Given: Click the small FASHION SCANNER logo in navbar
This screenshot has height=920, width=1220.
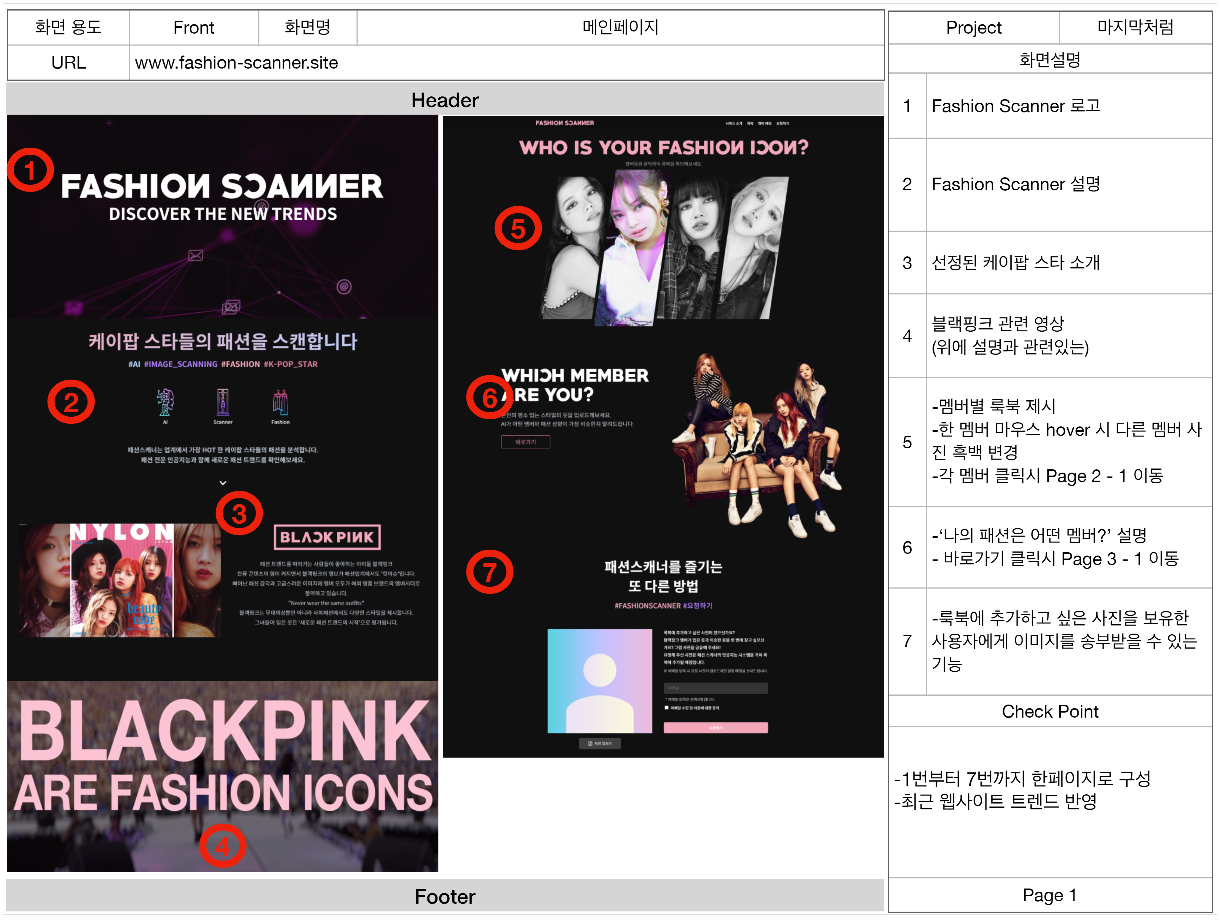Looking at the screenshot, I should (x=565, y=124).
